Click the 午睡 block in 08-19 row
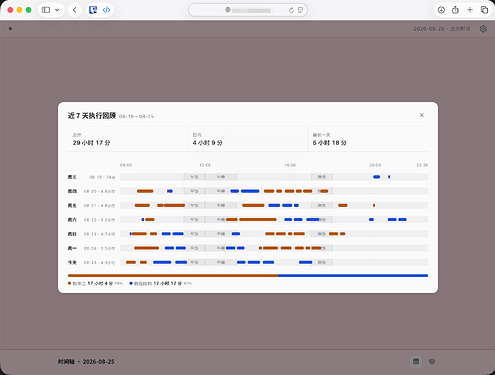The width and height of the screenshot is (495, 375). click(221, 177)
